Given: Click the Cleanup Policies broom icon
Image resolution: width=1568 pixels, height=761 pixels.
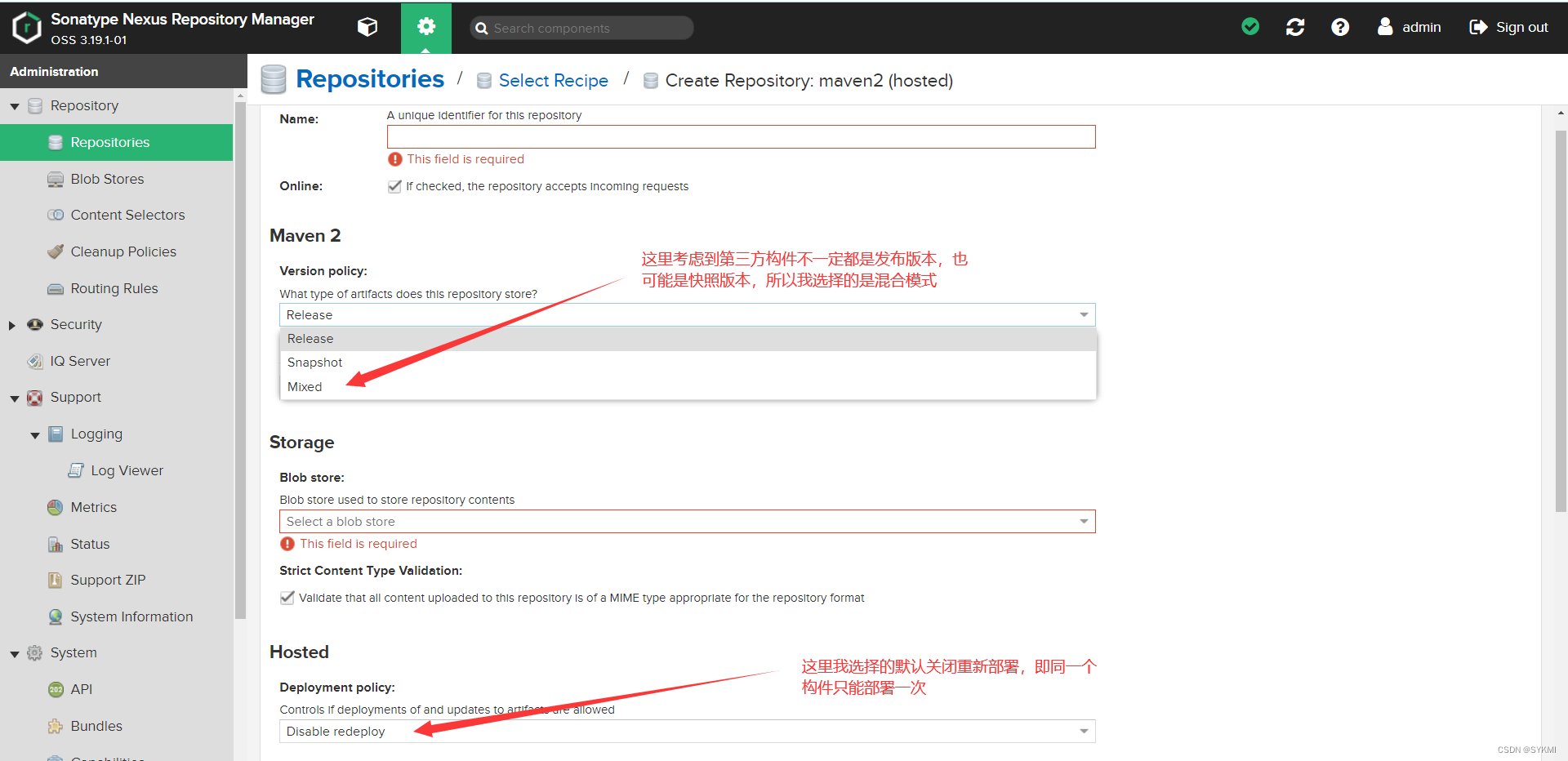Looking at the screenshot, I should 56,251.
